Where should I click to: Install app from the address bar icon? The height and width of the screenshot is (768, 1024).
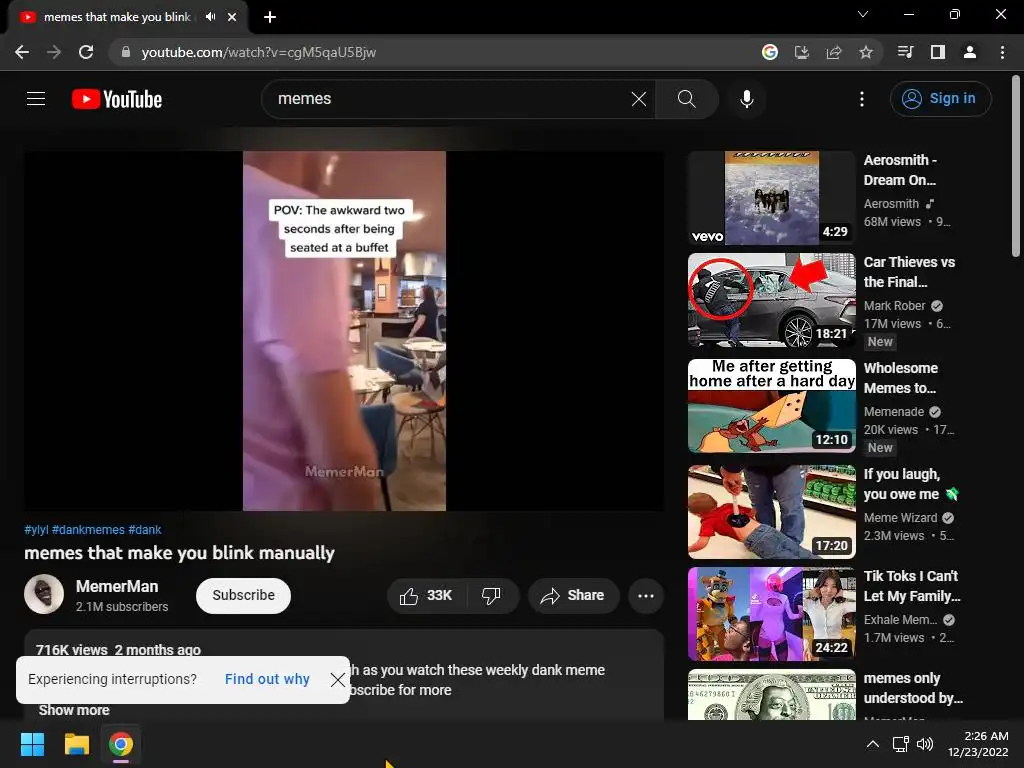pos(802,52)
